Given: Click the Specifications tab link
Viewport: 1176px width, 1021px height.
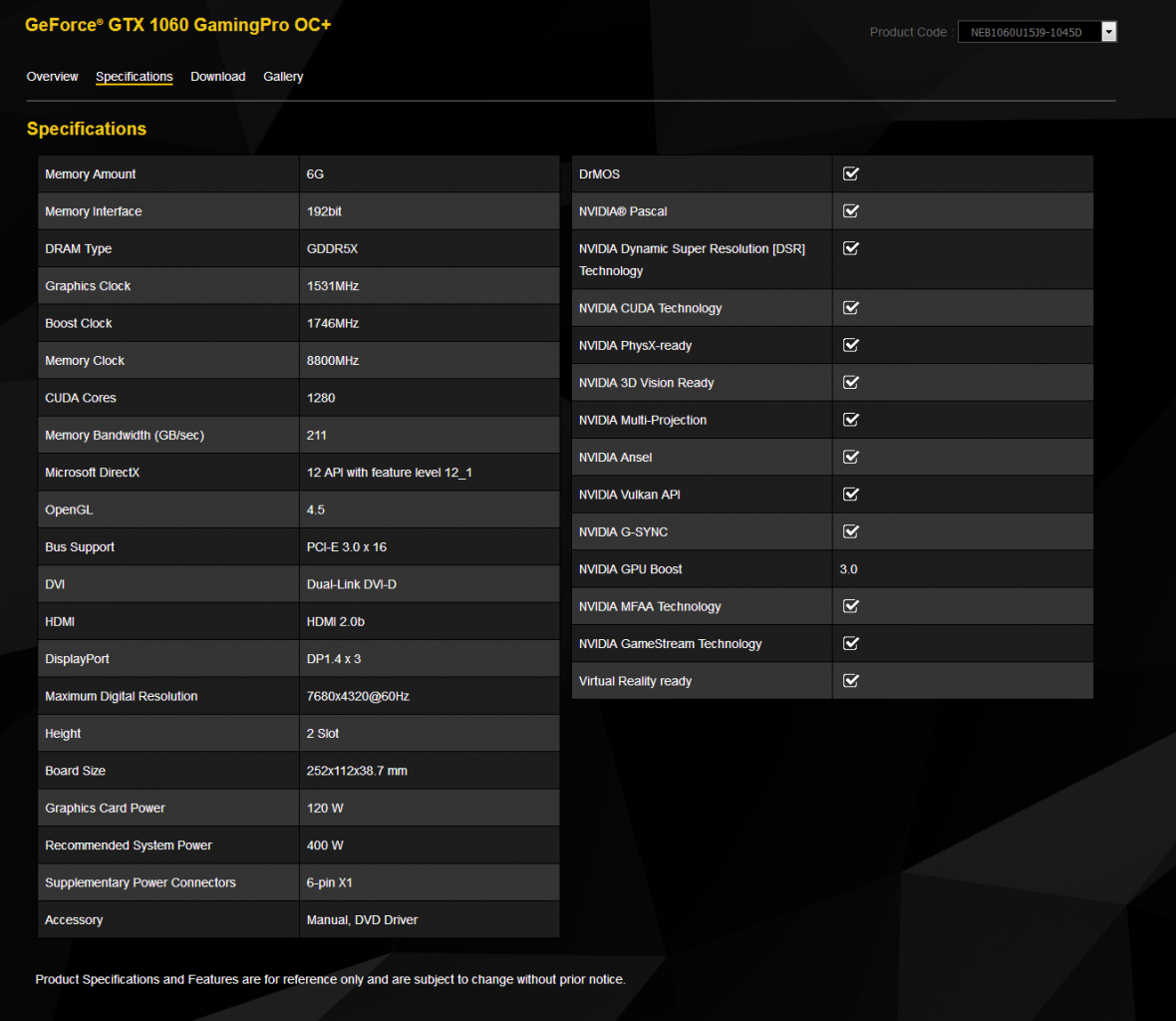Looking at the screenshot, I should [135, 77].
